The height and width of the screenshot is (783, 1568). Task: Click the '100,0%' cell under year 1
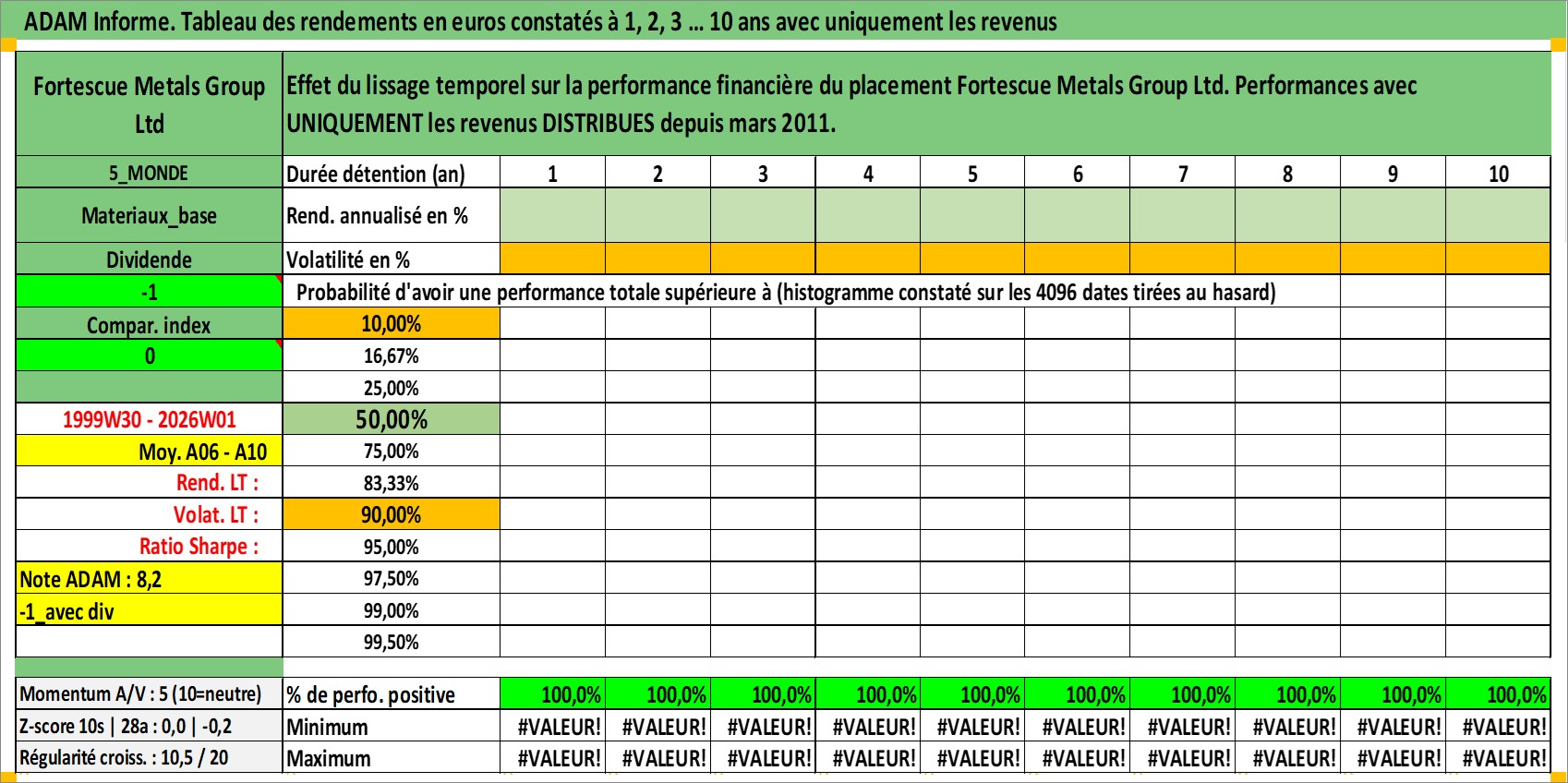click(552, 693)
